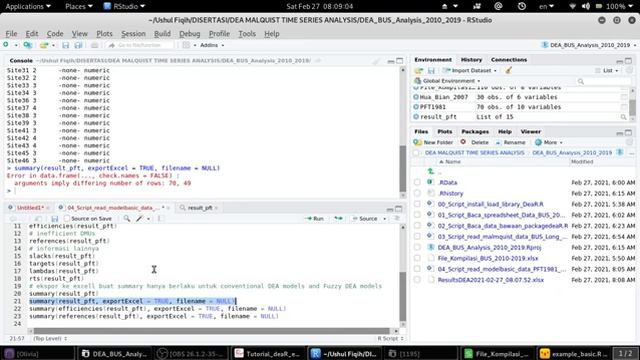Click the RStudio taskbar window button

click(344, 353)
